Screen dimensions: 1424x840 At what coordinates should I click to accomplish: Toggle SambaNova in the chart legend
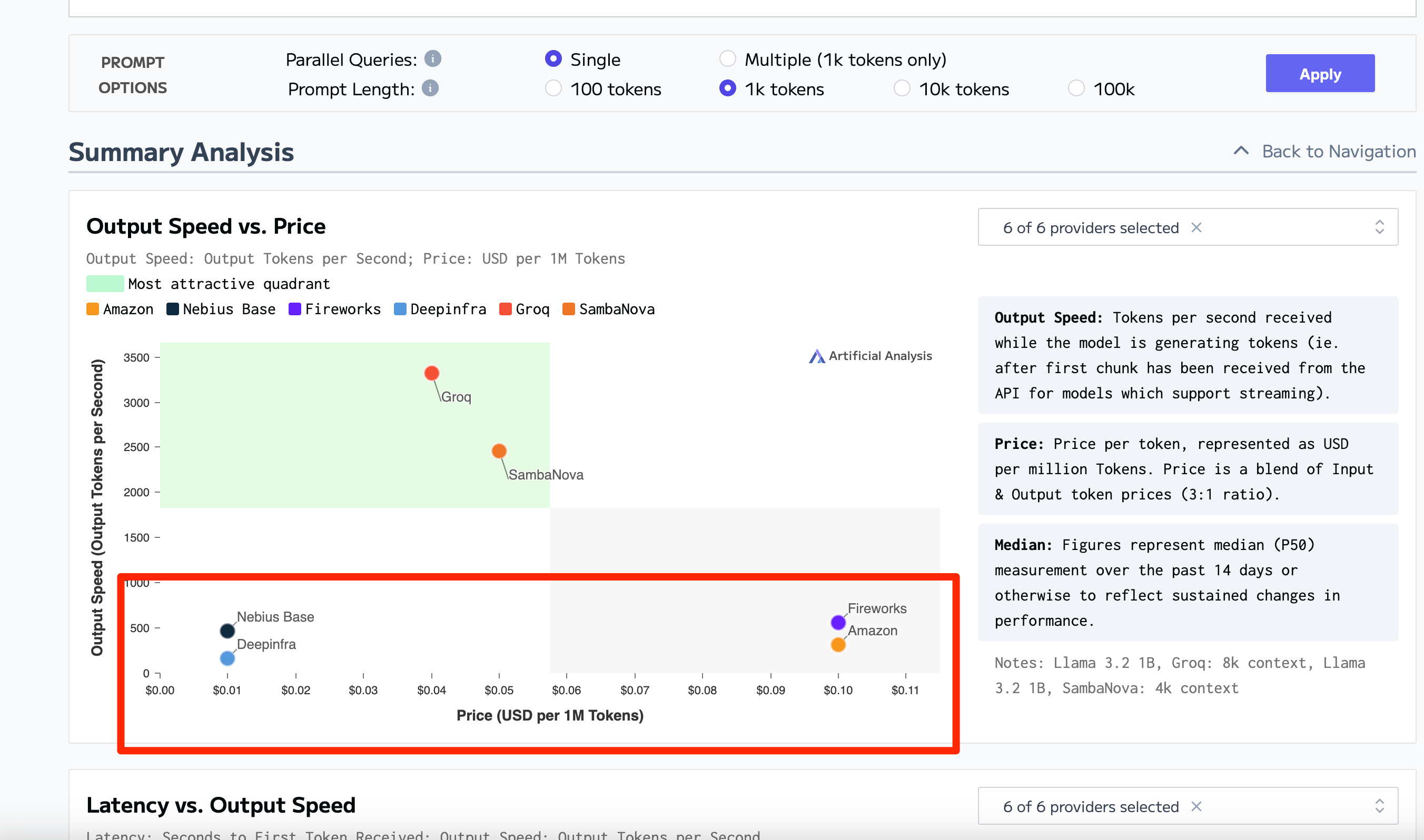click(x=609, y=309)
